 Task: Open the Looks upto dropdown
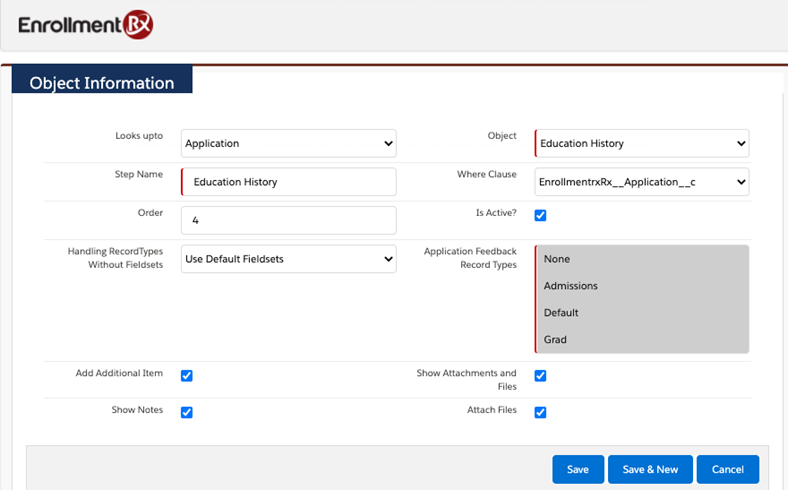point(288,143)
